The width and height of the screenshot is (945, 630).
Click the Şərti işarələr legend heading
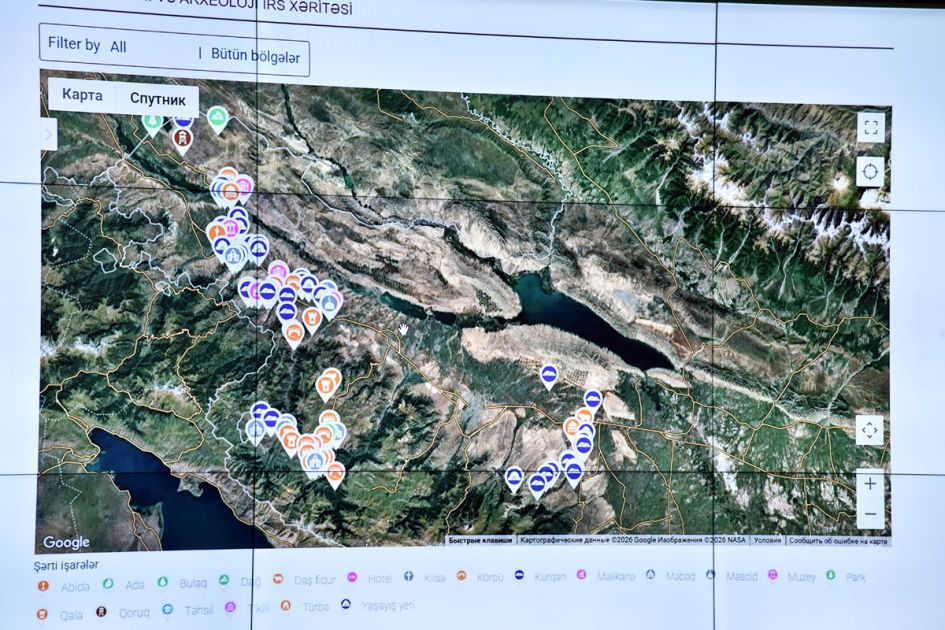point(66,565)
